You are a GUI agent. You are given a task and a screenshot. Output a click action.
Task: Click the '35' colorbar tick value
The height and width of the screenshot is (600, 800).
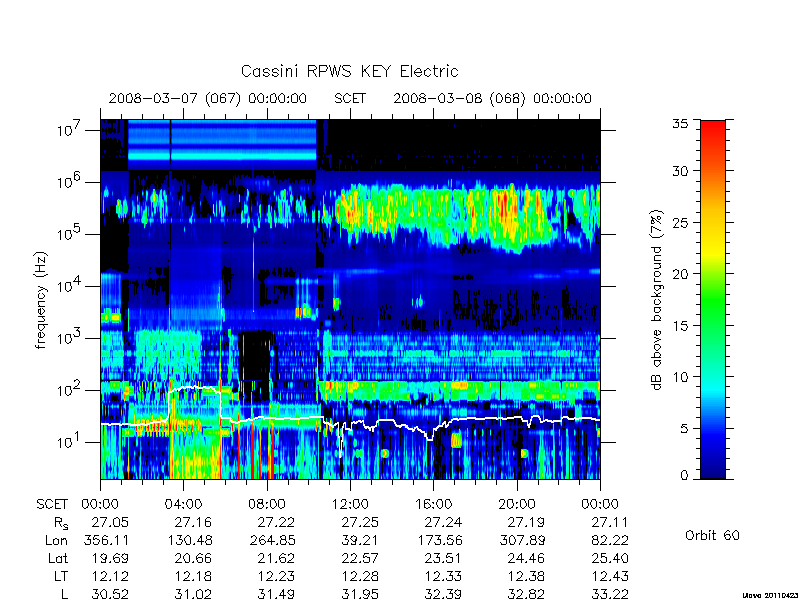click(x=680, y=123)
